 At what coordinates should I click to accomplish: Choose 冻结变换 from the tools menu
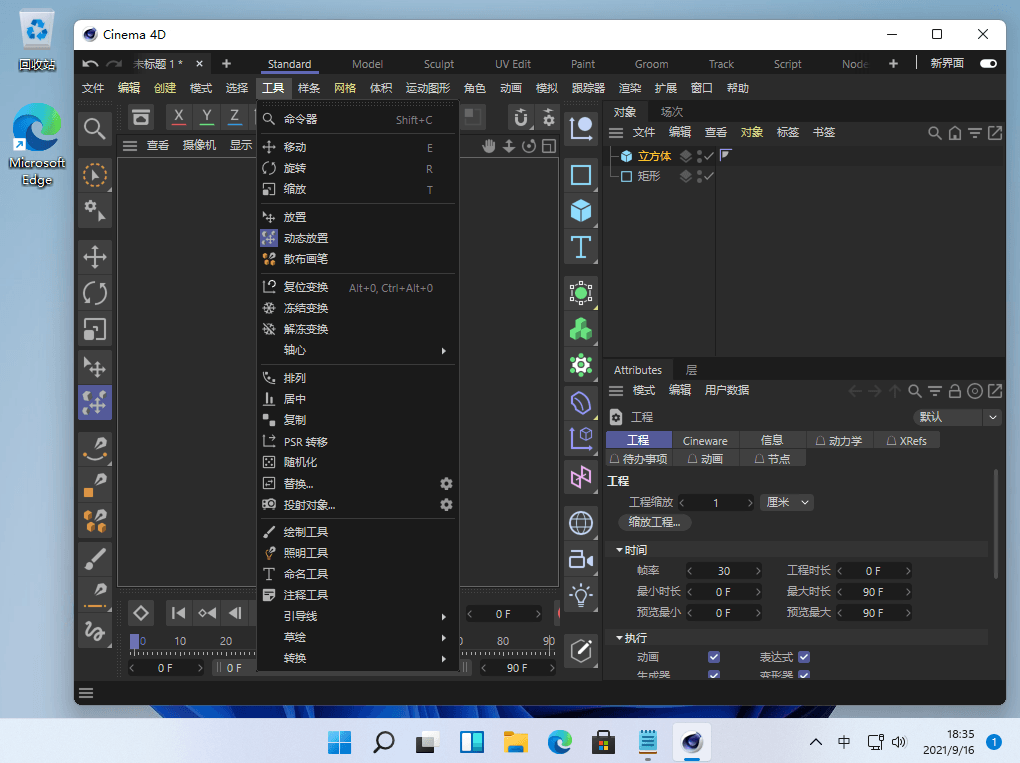[358, 308]
